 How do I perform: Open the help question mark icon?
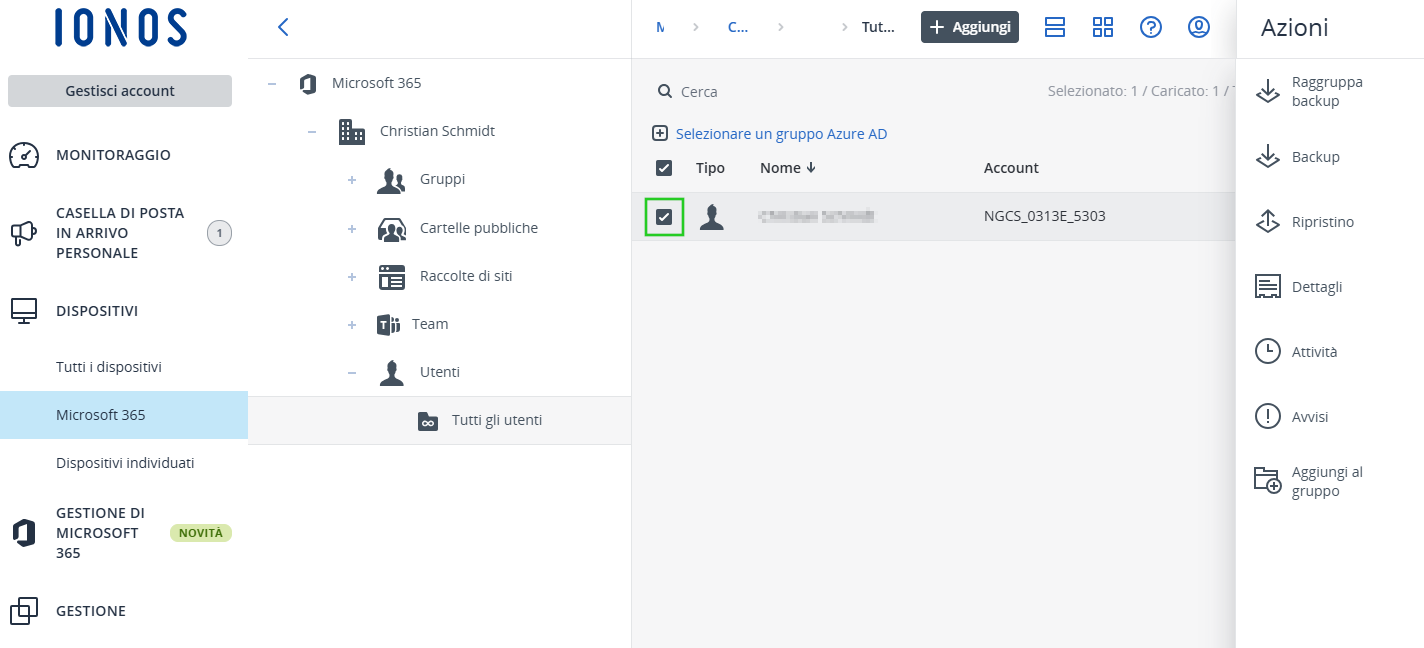[x=1150, y=28]
